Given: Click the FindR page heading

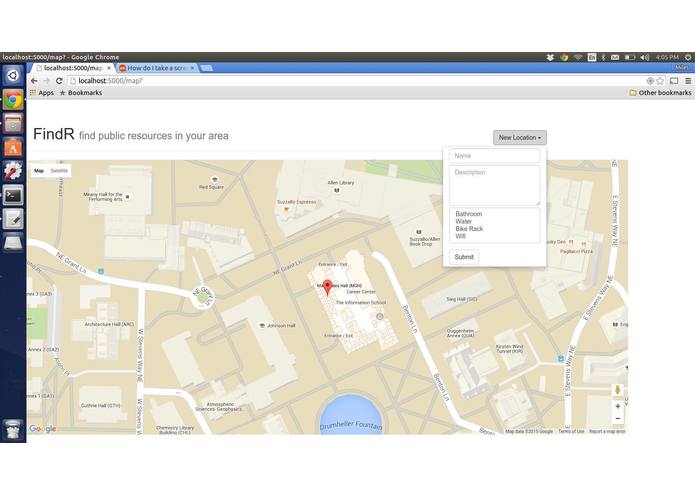Looking at the screenshot, I should (54, 134).
